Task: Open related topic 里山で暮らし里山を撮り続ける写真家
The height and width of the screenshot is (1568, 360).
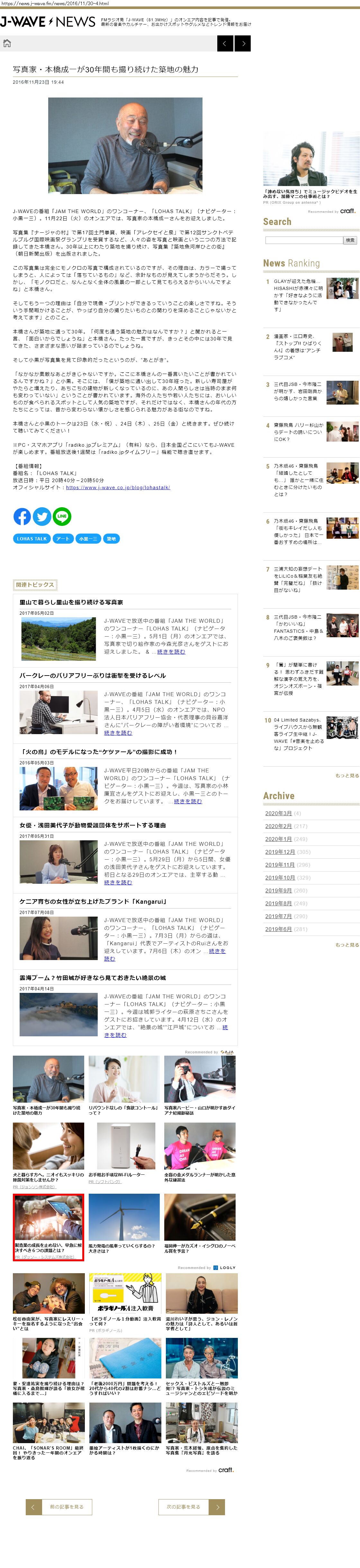Action: tap(71, 602)
